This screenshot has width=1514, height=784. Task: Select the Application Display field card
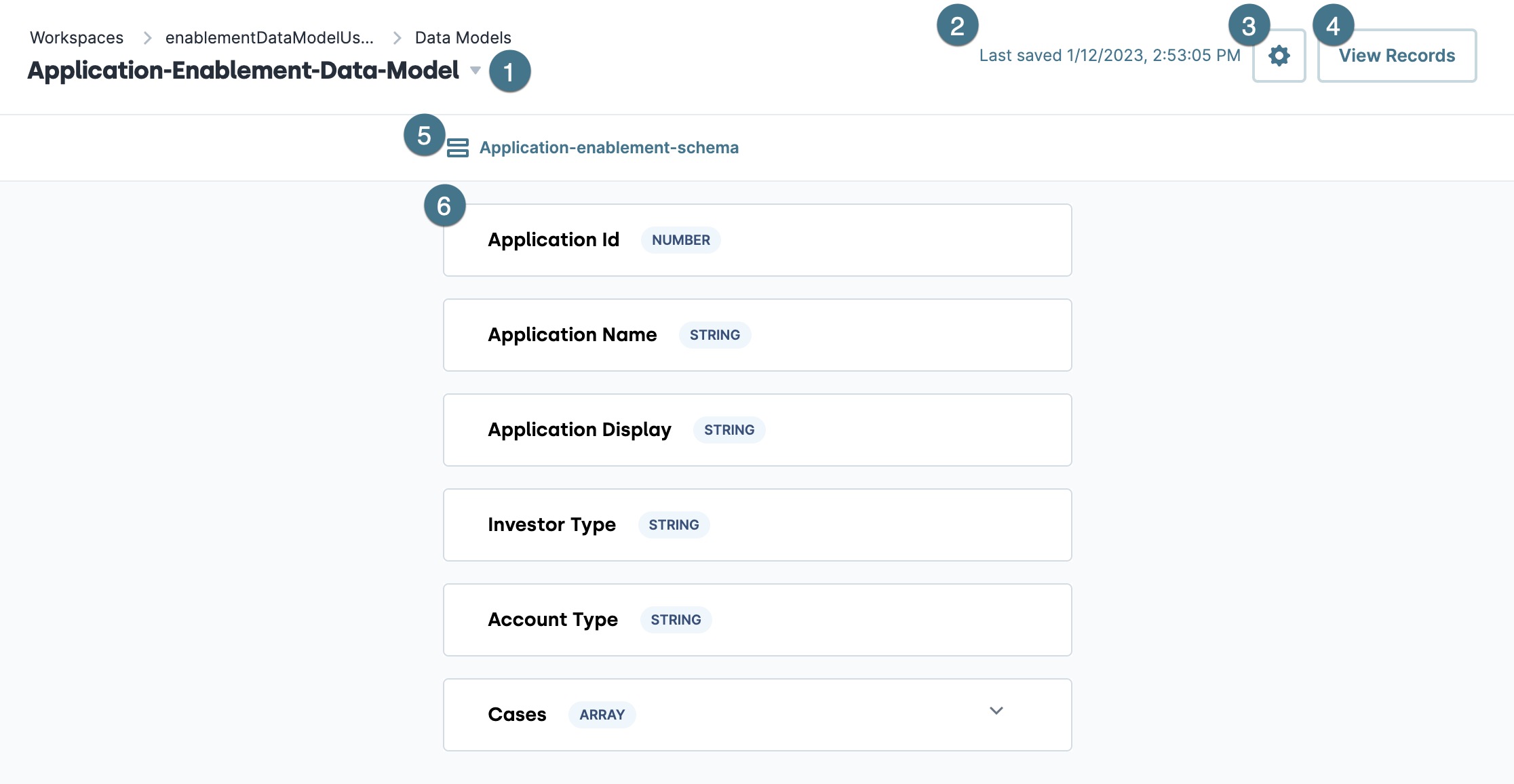758,430
